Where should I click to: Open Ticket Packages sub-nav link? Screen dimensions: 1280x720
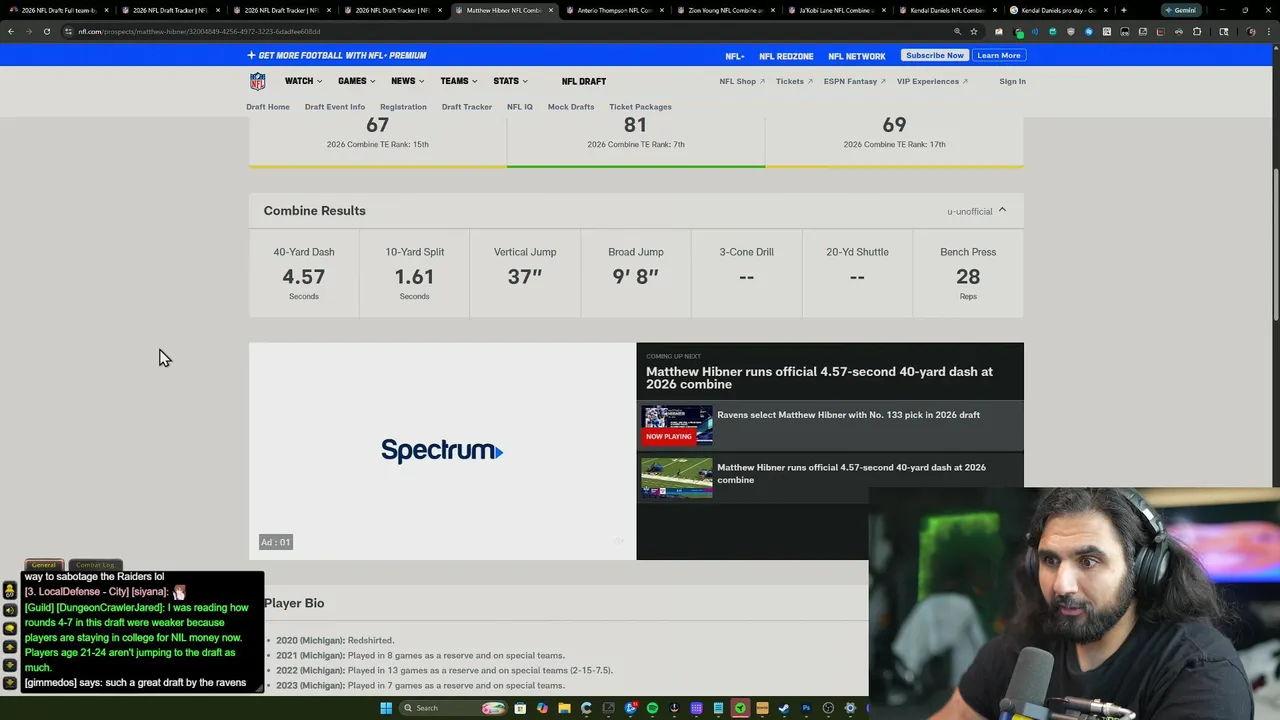pos(640,107)
